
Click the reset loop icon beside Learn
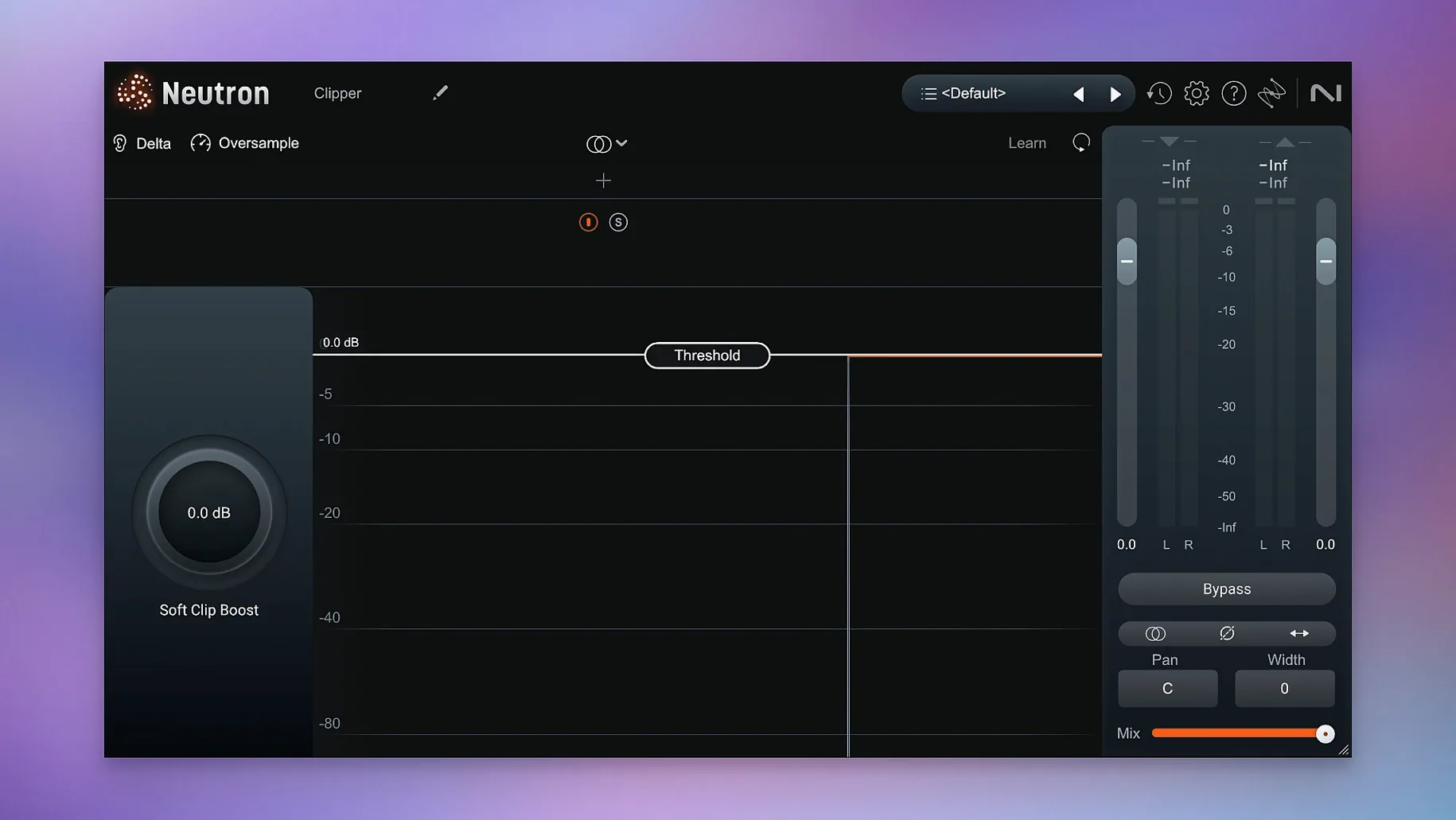tap(1080, 143)
